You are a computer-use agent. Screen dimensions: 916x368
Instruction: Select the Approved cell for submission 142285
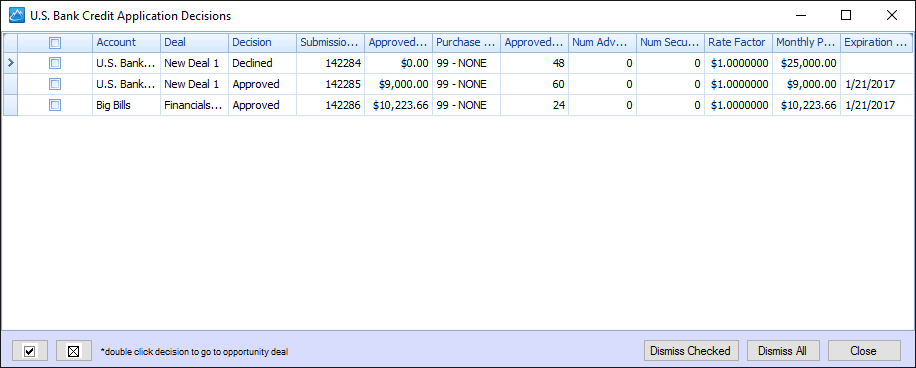coord(262,84)
